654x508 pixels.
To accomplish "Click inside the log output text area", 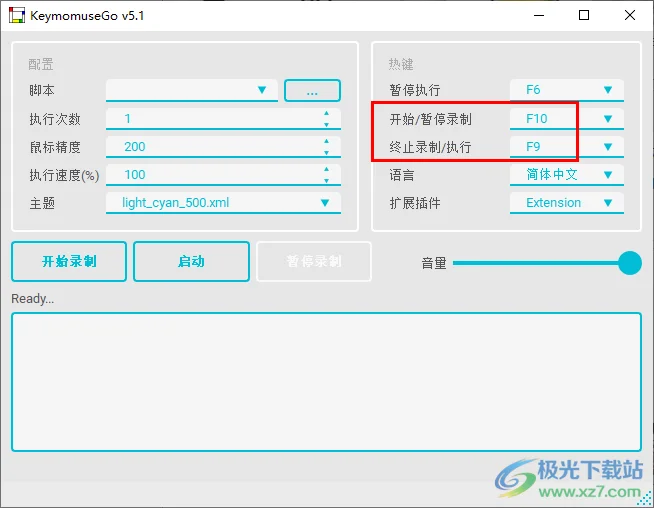I will click(326, 382).
